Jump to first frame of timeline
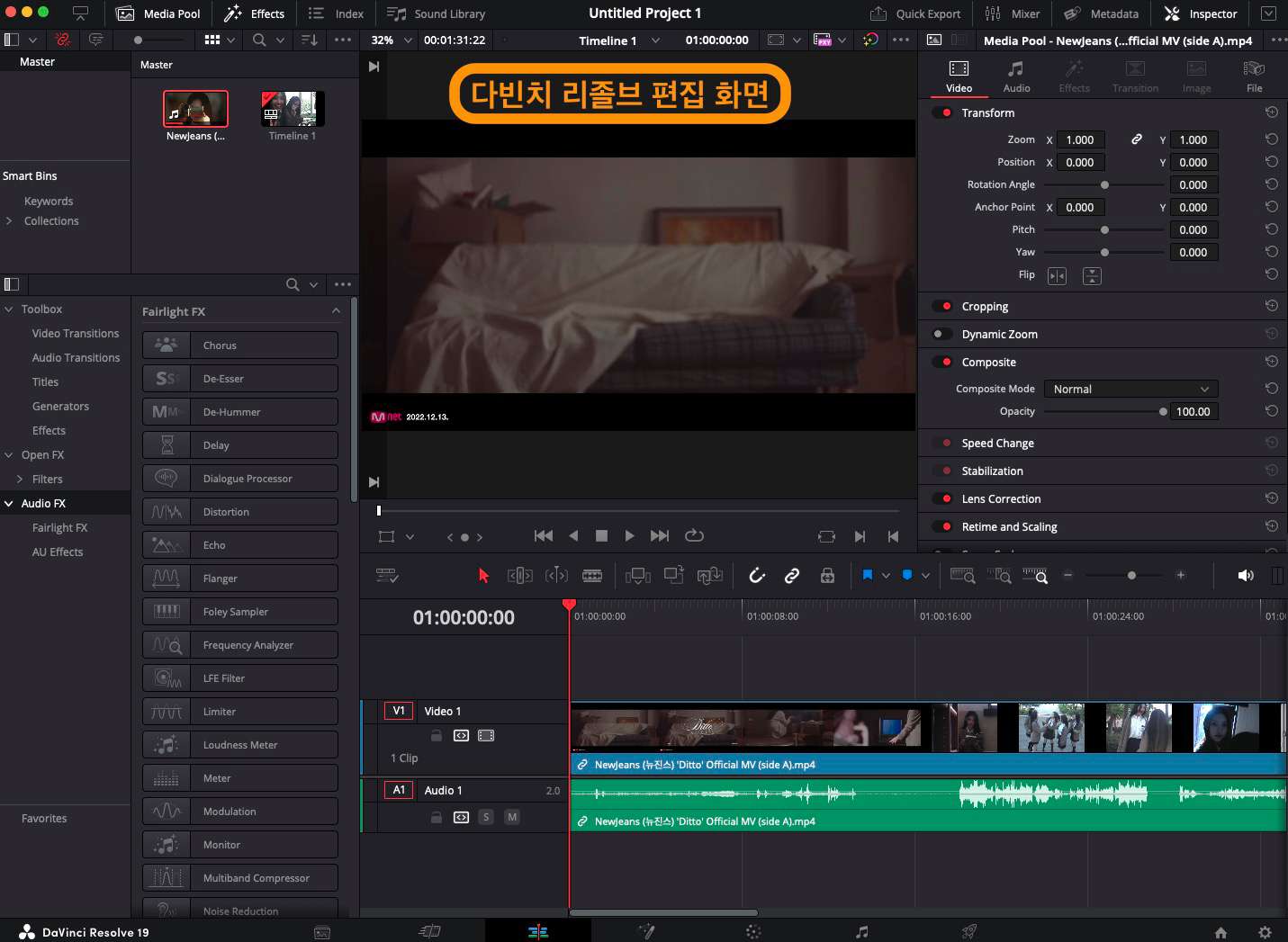This screenshot has width=1288, height=942. click(x=544, y=535)
